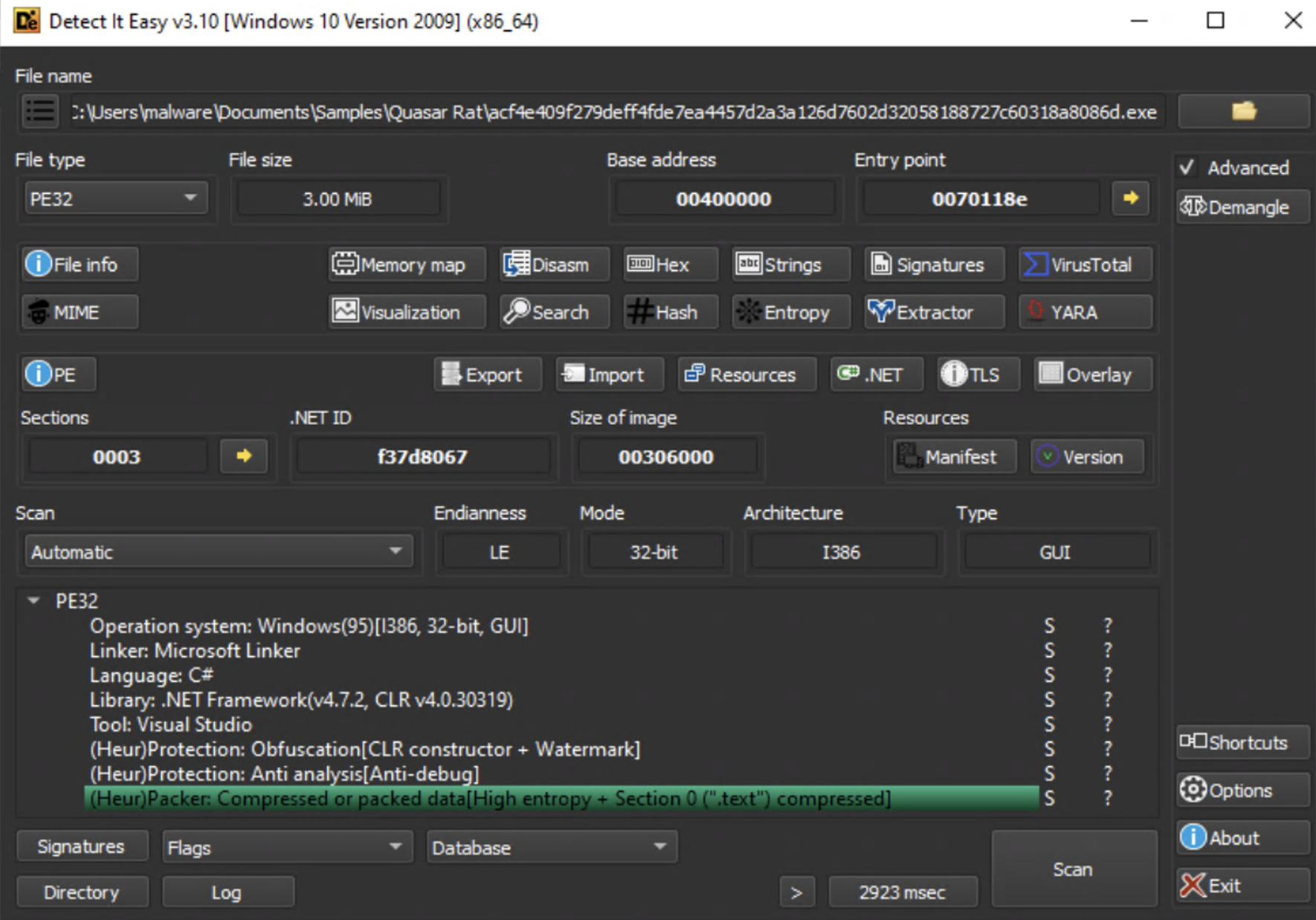Select the 'Linker: Microsoft Linker' row
This screenshot has width=1316, height=920.
pyautogui.click(x=562, y=650)
